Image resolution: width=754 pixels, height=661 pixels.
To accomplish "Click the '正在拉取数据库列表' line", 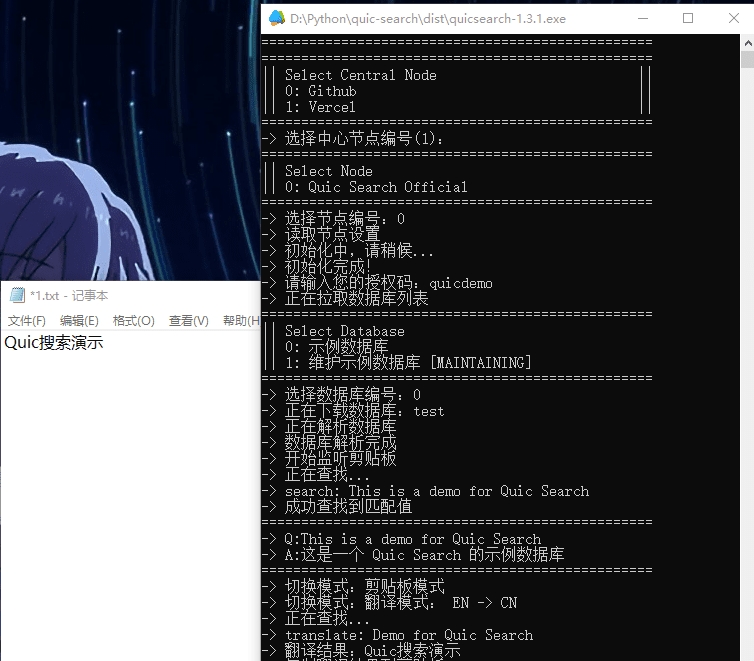I will click(345, 299).
